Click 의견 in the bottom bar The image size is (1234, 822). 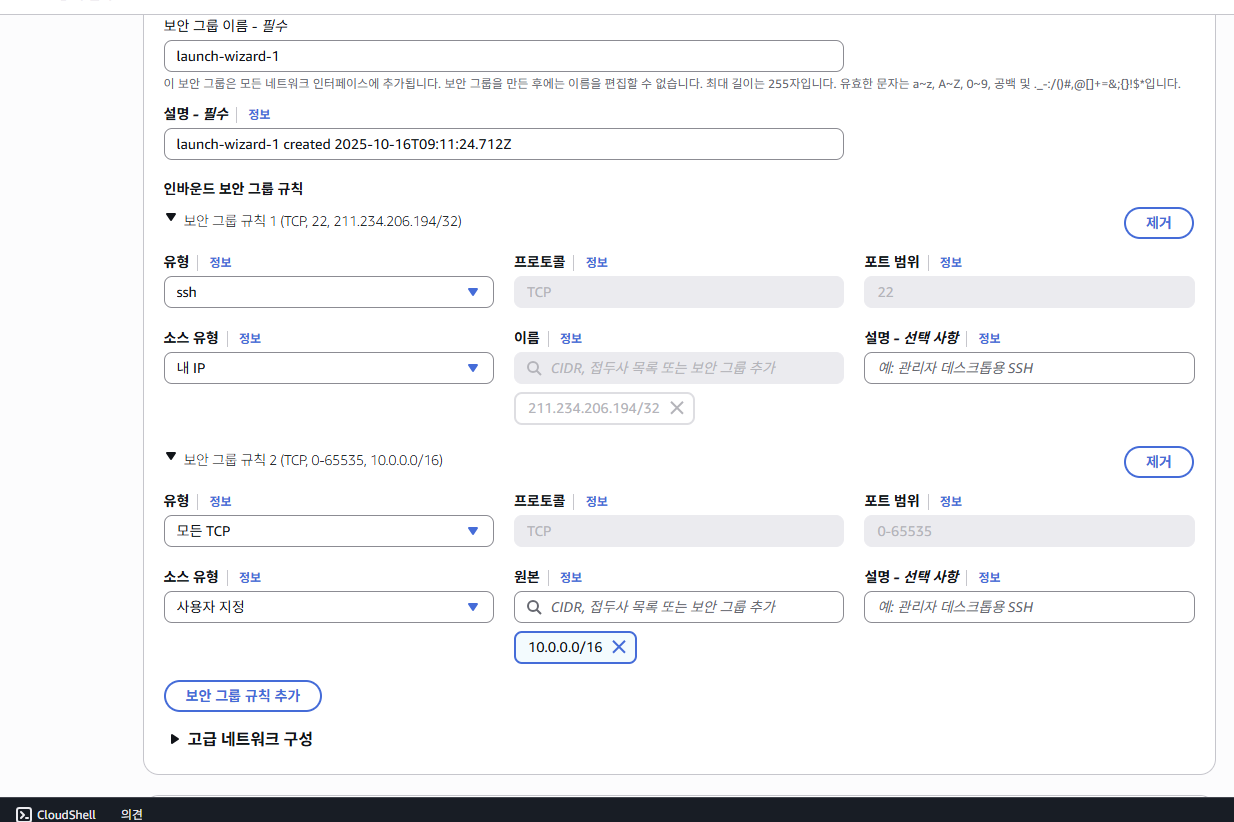tap(131, 814)
